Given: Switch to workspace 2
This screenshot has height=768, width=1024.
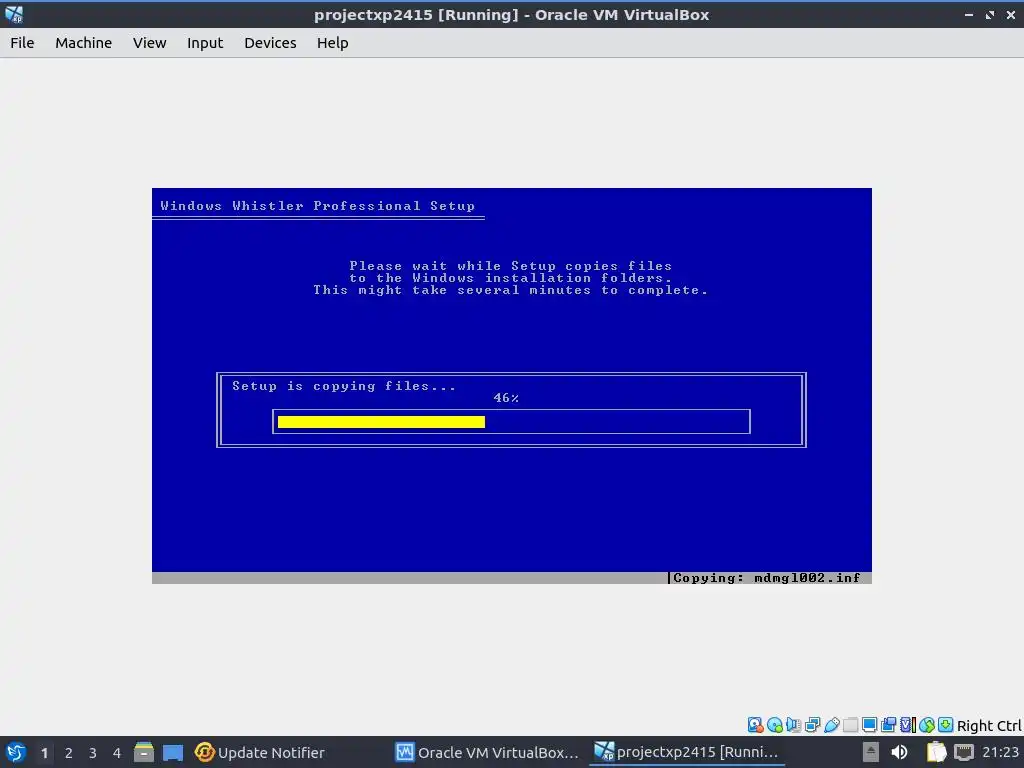Looking at the screenshot, I should click(69, 753).
